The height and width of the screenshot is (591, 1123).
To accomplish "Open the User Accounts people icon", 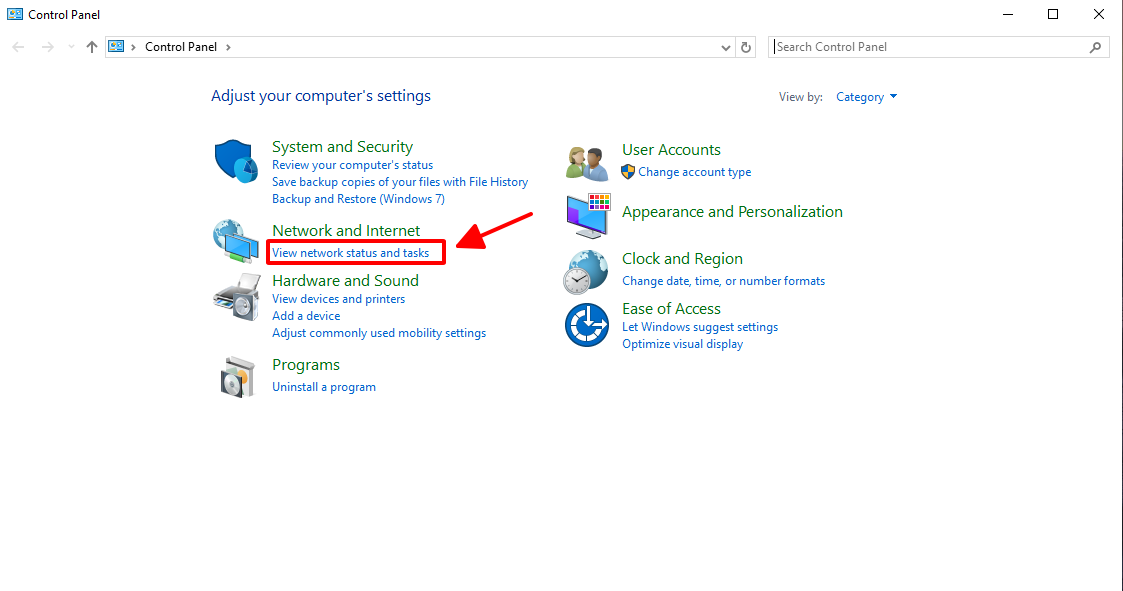I will [587, 161].
